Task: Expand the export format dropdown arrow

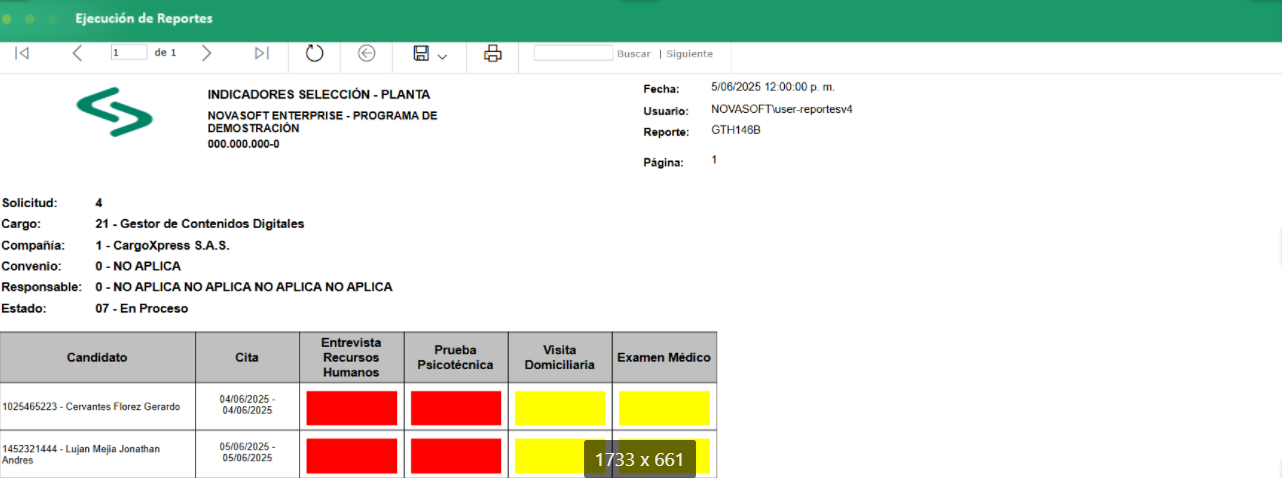Action: click(x=443, y=56)
